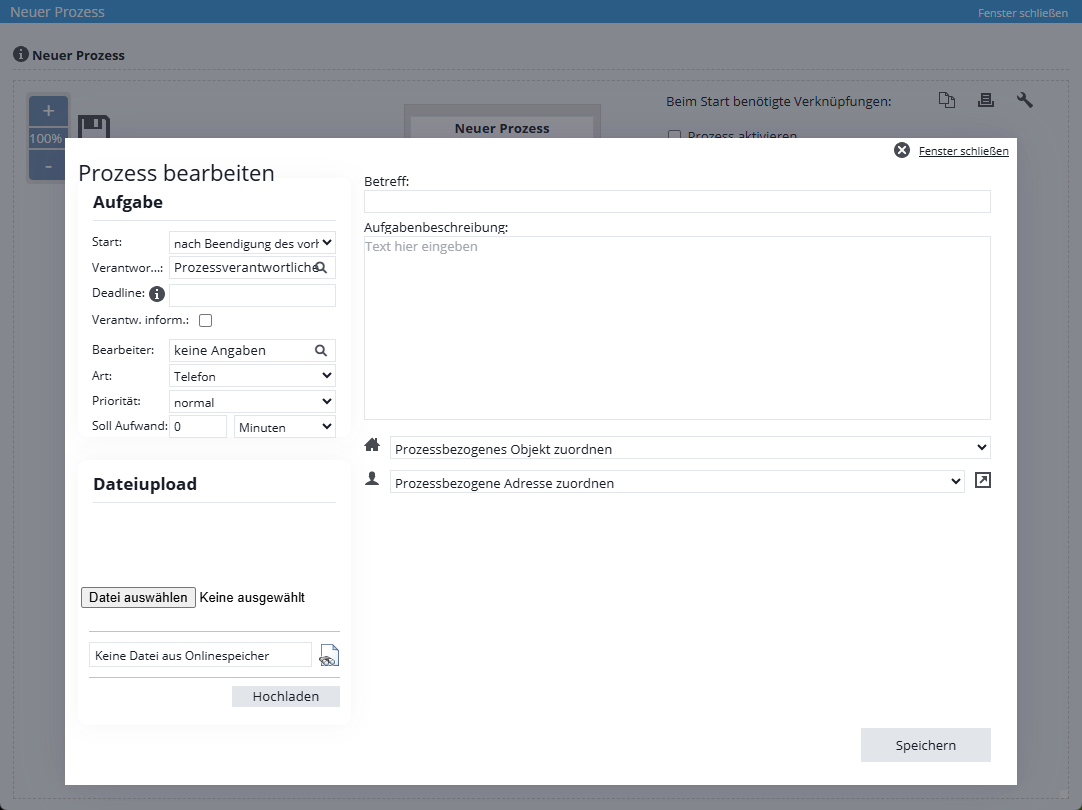
Task: Click the Datei auswählen button
Action: tap(138, 598)
